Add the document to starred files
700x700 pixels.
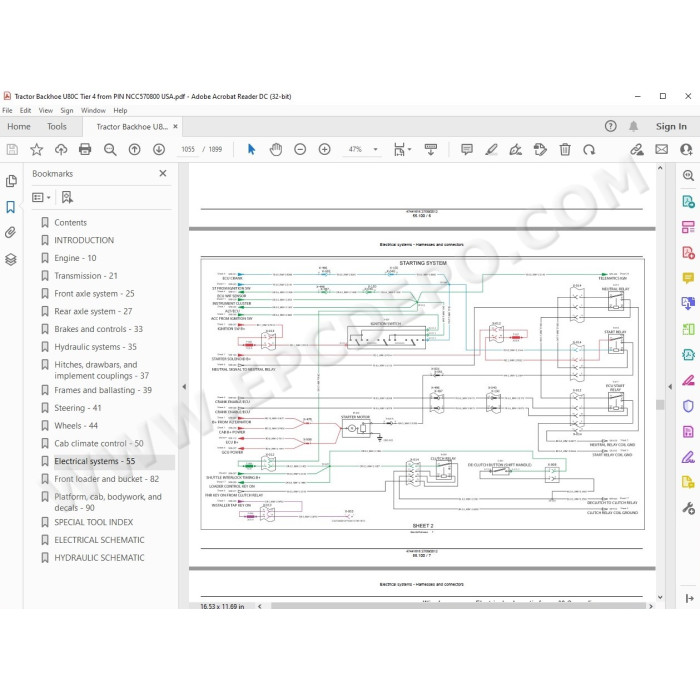[37, 150]
